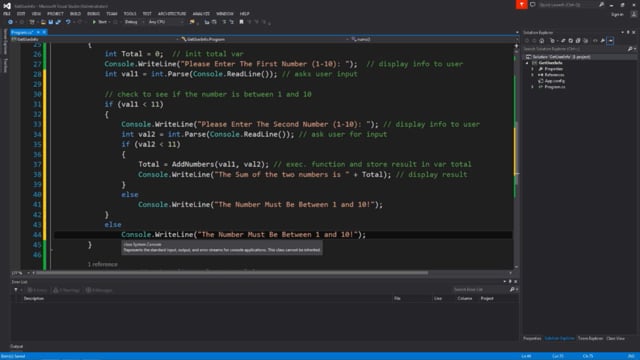This screenshot has width=640, height=360.
Task: Click the feedback speech bubble icon
Action: pyautogui.click(x=533, y=4)
